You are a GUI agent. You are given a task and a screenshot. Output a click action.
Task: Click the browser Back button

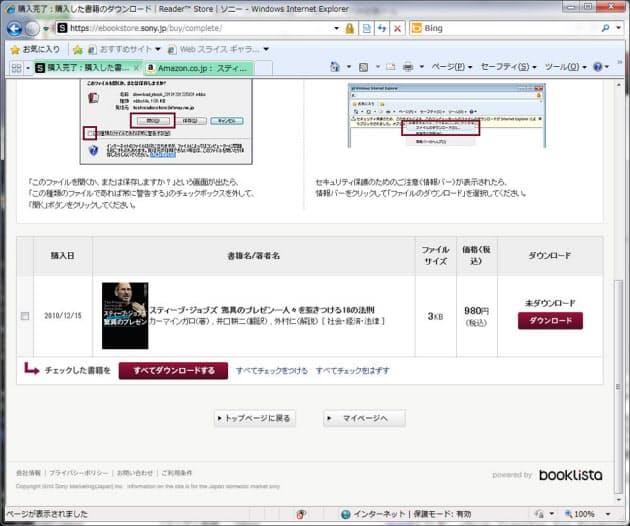coord(14,29)
